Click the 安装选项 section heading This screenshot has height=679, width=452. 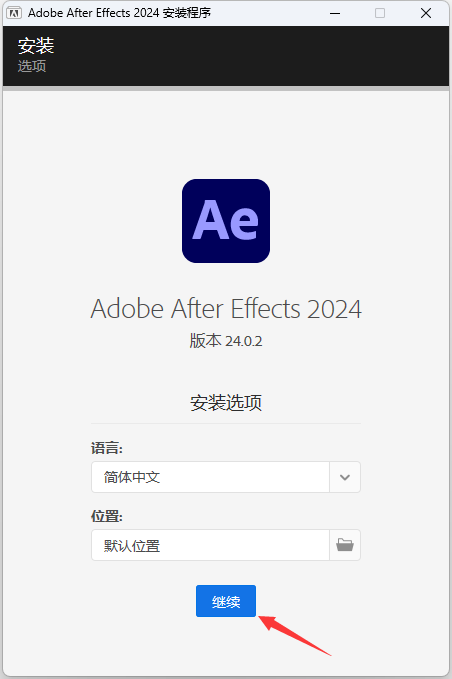(226, 403)
